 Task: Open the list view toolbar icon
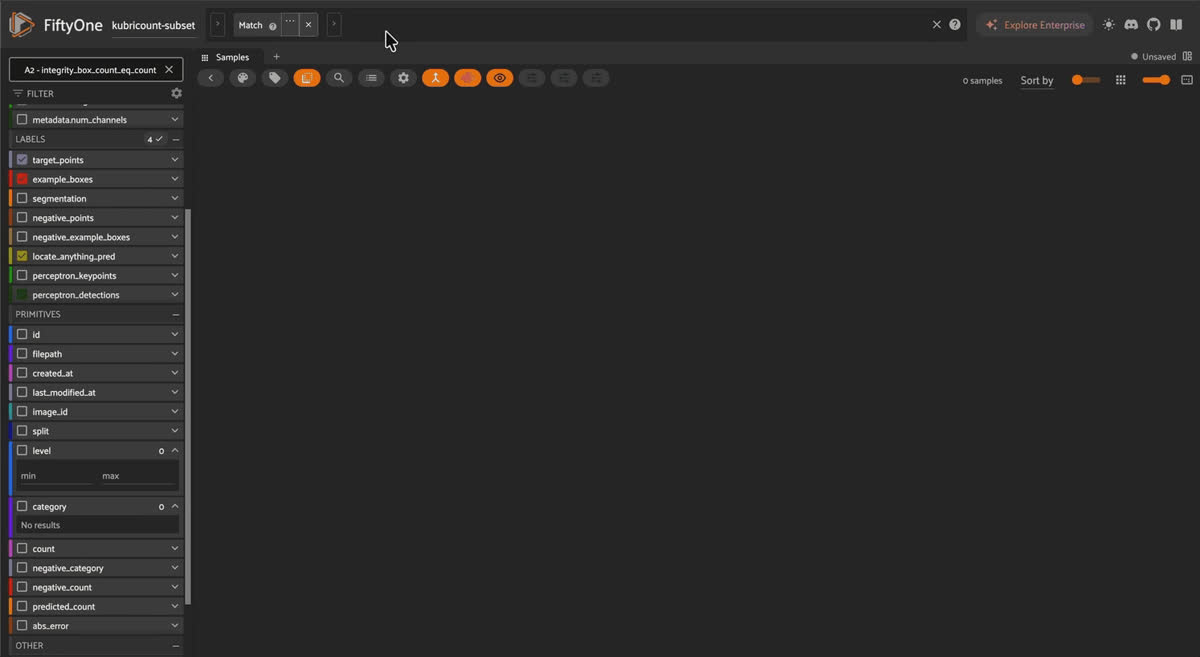coord(371,77)
